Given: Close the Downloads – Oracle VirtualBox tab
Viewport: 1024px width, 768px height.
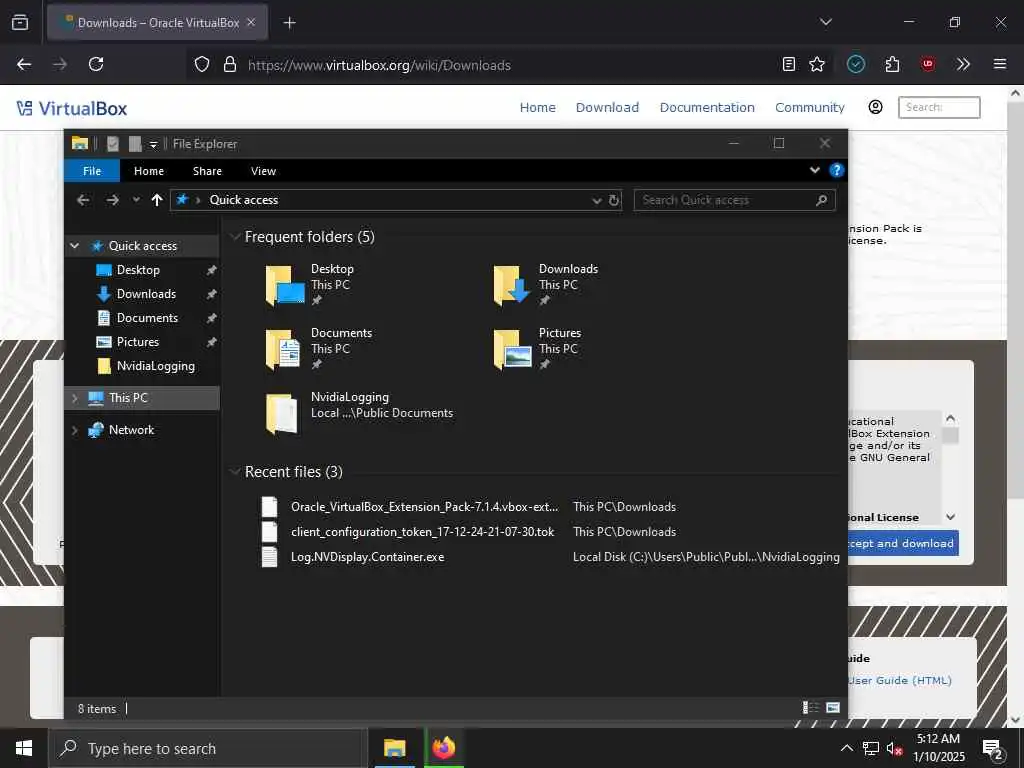Looking at the screenshot, I should [x=251, y=22].
